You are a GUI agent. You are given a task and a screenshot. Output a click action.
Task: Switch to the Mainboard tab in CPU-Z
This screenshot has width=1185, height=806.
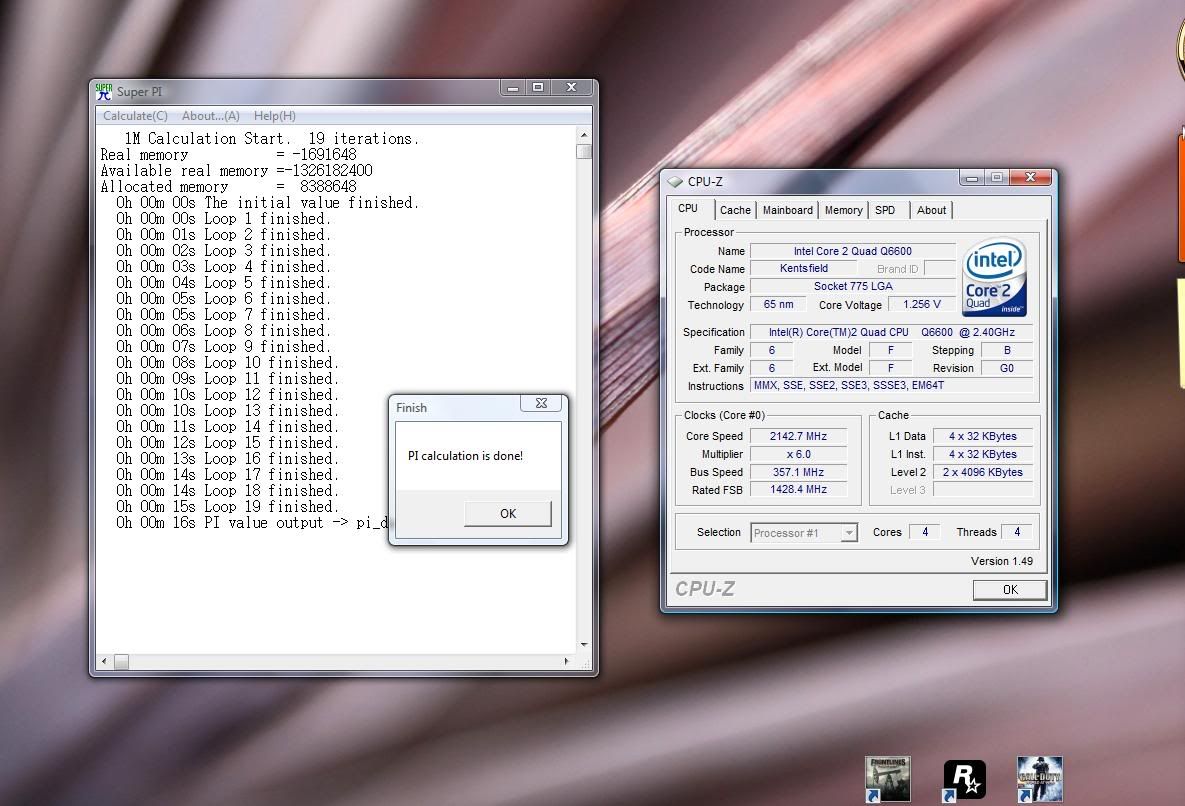pos(787,210)
